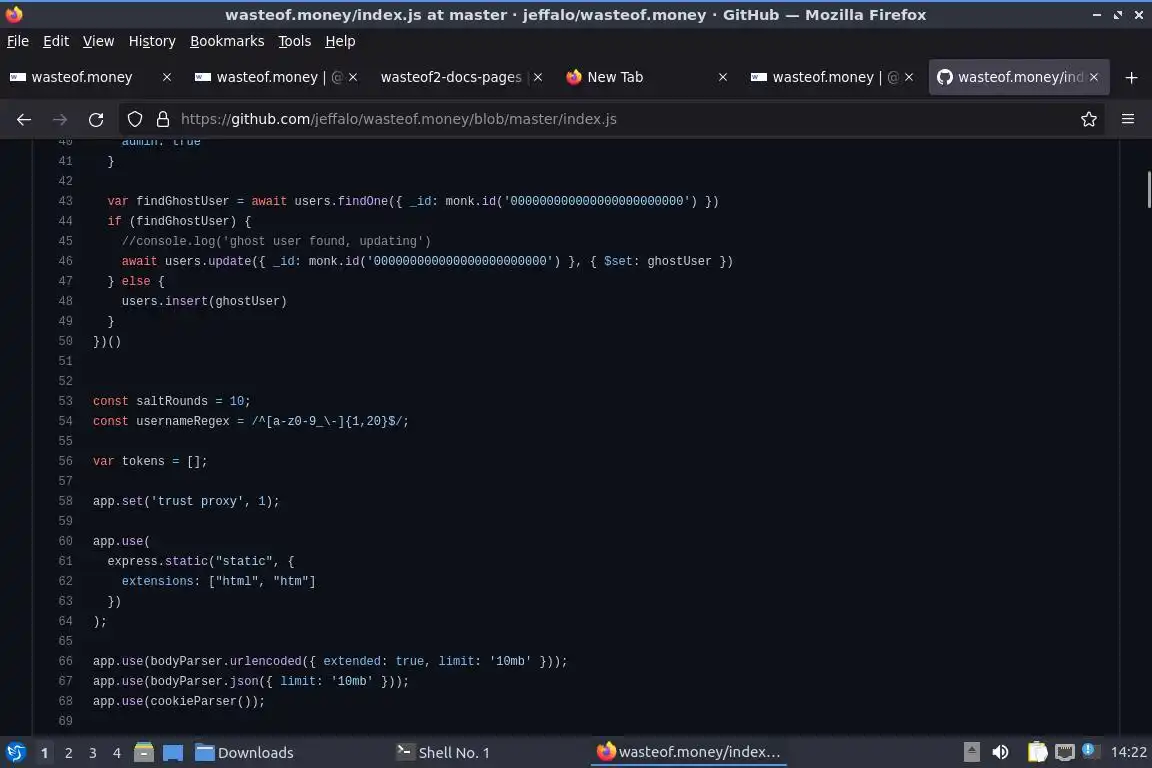This screenshot has height=768, width=1152.
Task: Click 'usernameRegex' on line 54
Action: (x=183, y=421)
